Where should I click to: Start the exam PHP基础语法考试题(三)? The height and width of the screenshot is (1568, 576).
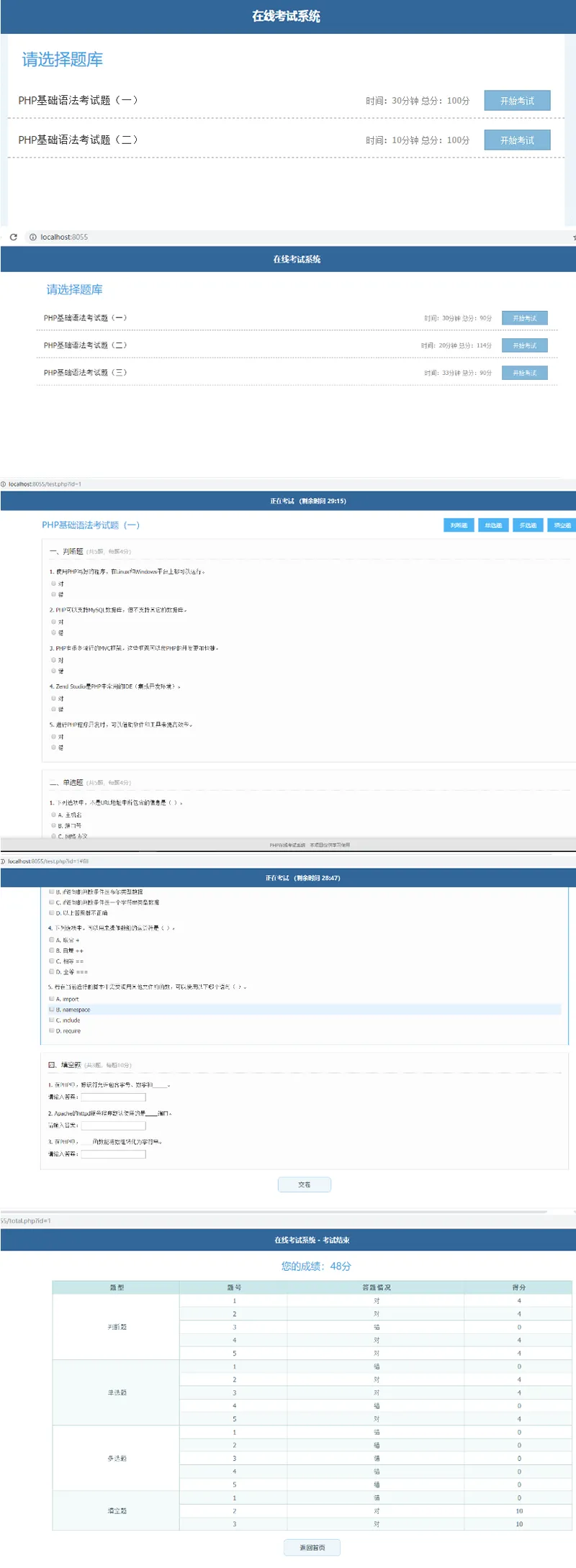coord(524,373)
